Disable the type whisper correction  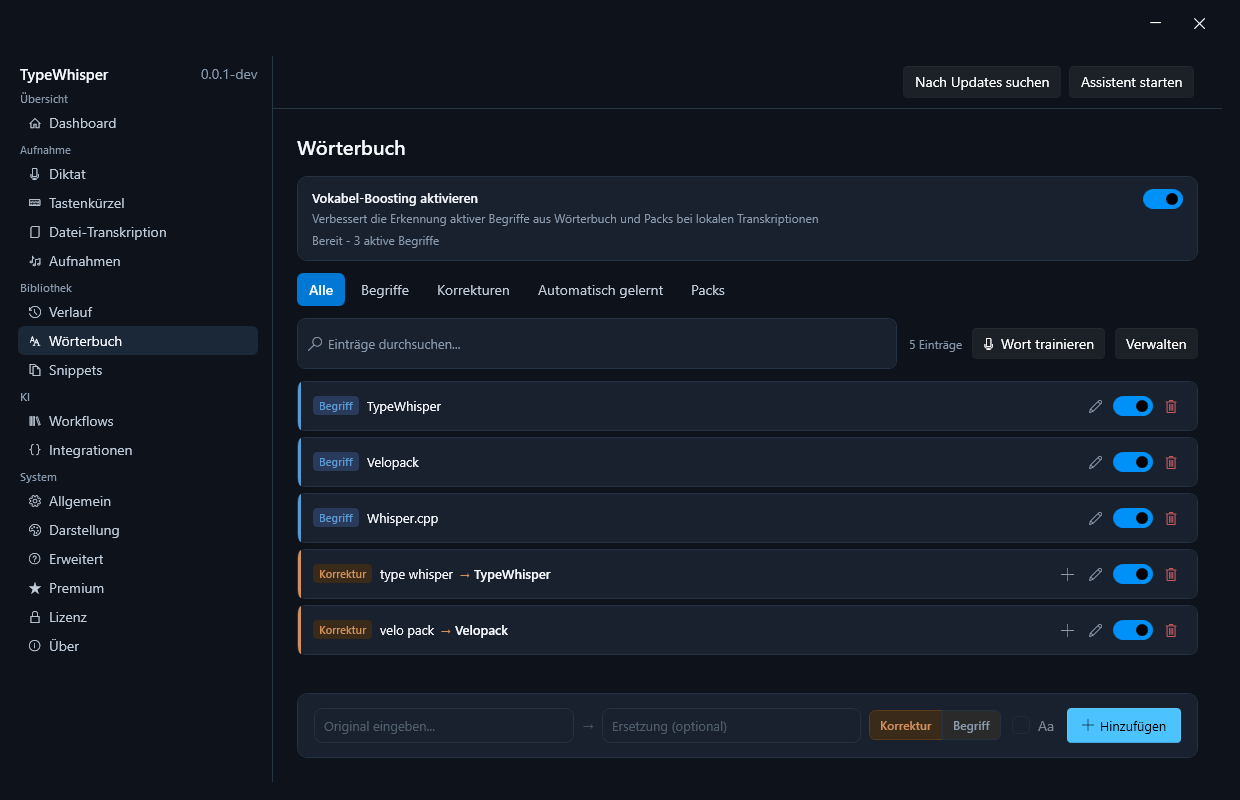tap(1133, 574)
